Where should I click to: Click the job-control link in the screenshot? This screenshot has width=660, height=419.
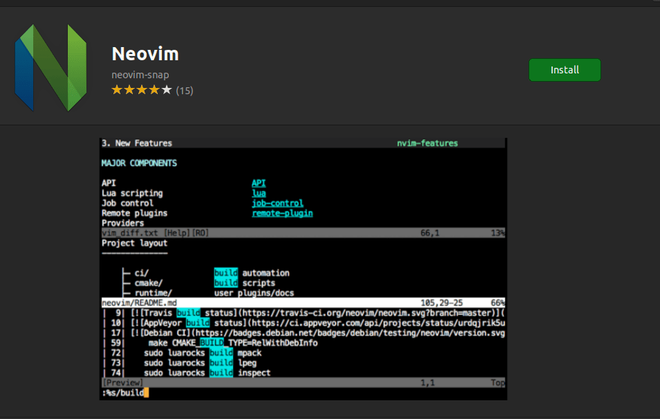(277, 203)
